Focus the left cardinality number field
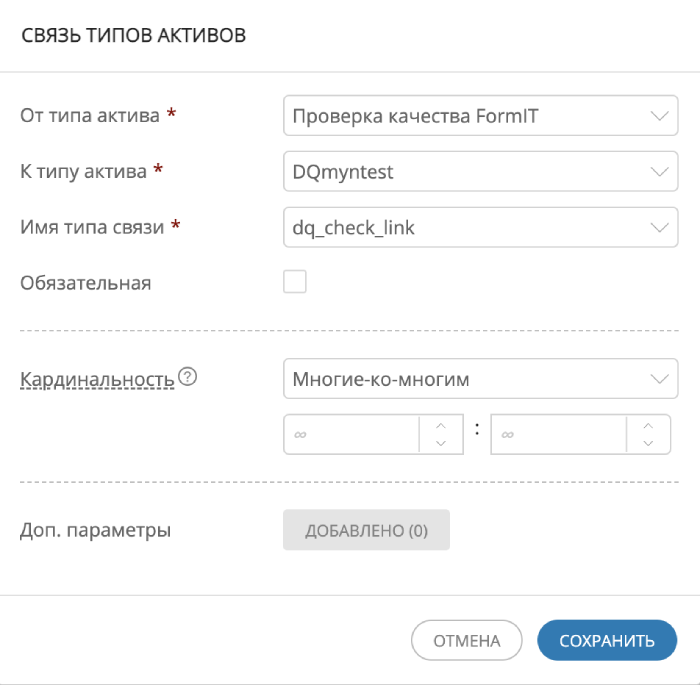The height and width of the screenshot is (685, 700). pyautogui.click(x=350, y=435)
